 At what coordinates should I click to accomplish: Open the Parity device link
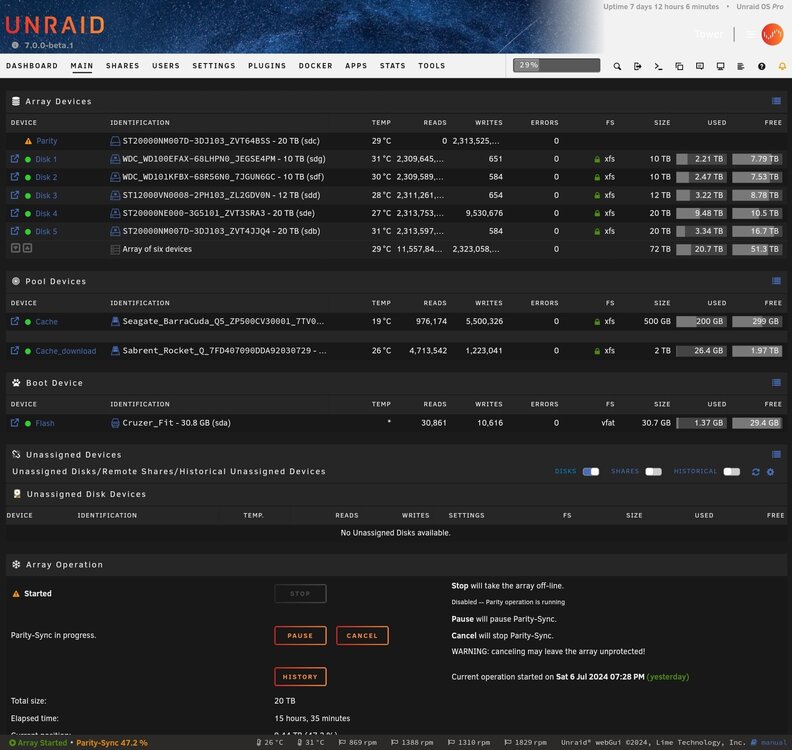point(46,141)
